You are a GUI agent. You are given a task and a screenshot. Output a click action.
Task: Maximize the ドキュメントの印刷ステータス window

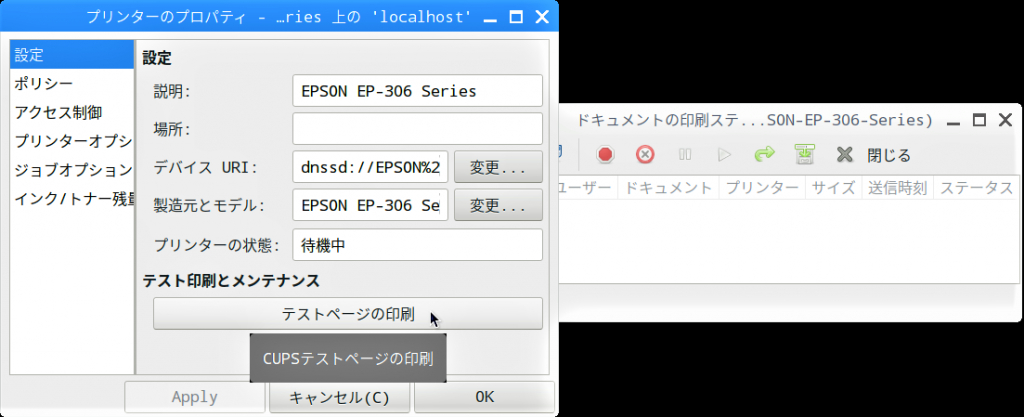click(979, 120)
